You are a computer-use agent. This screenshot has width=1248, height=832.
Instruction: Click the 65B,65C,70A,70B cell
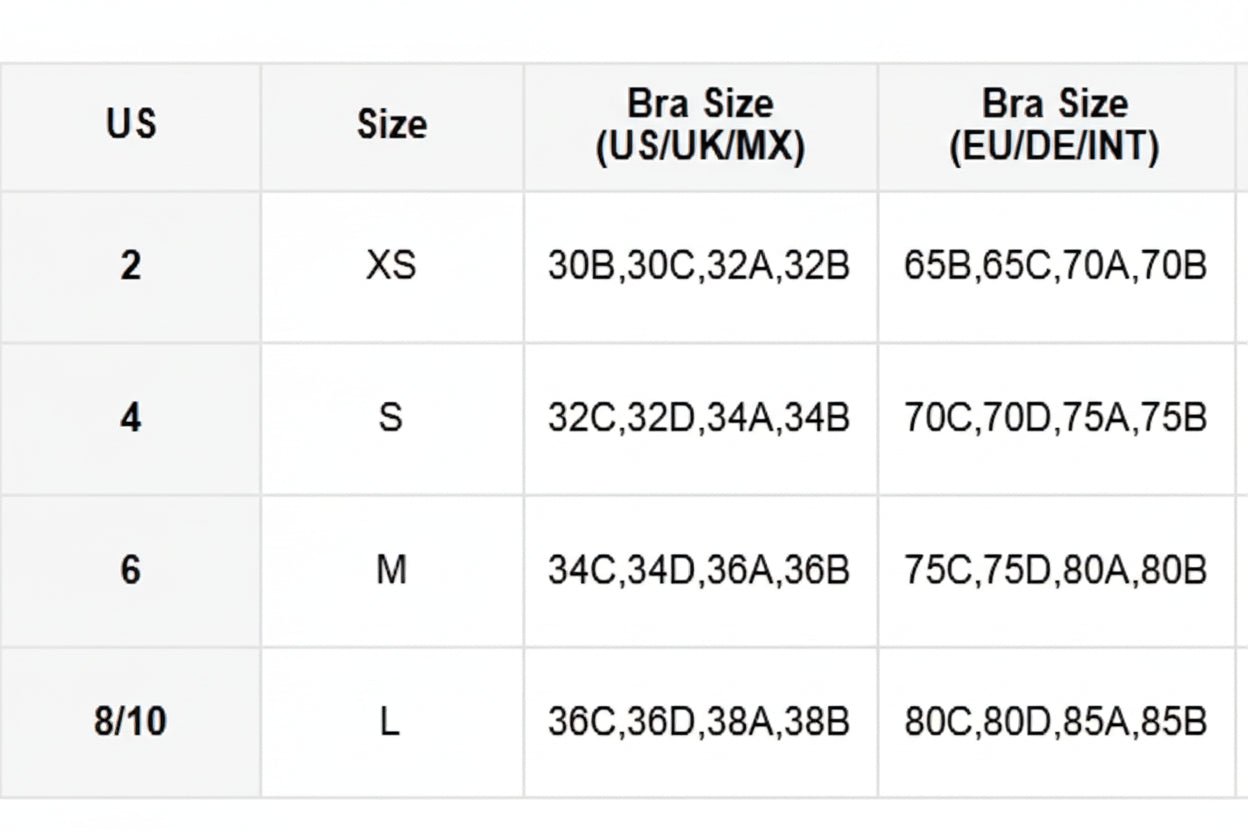tap(1055, 266)
